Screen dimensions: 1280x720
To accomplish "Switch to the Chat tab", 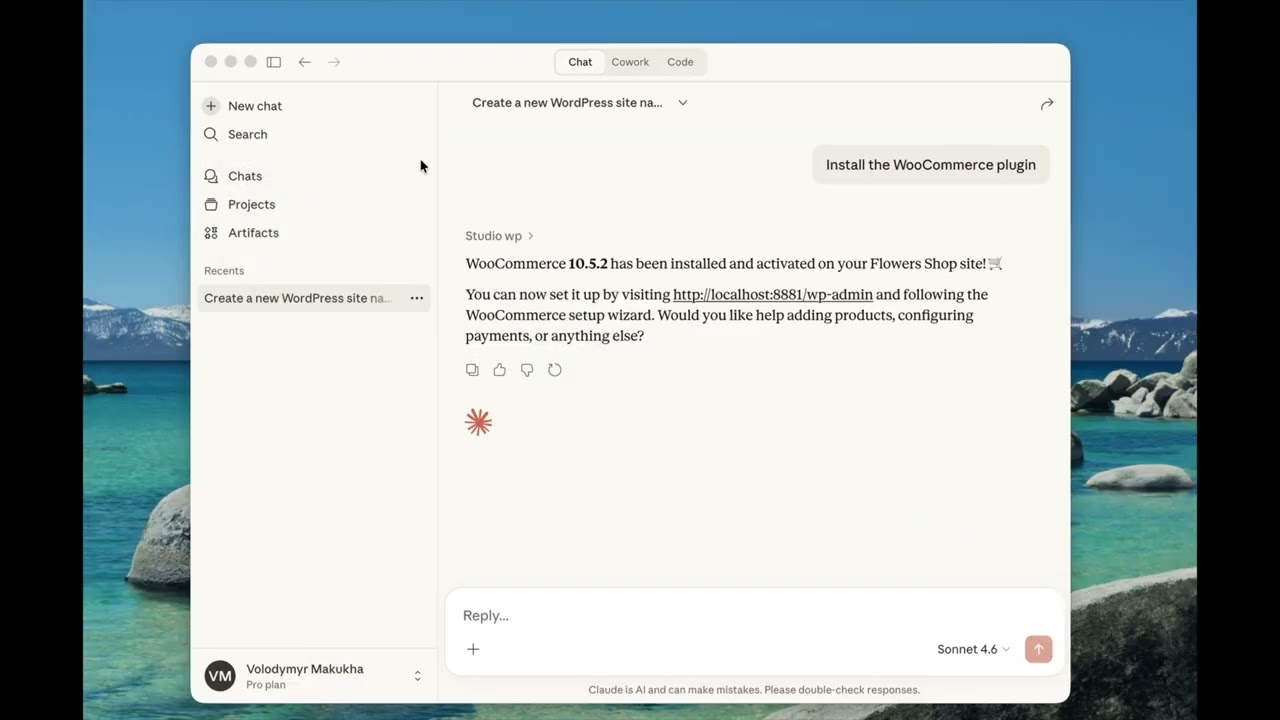I will coord(580,62).
